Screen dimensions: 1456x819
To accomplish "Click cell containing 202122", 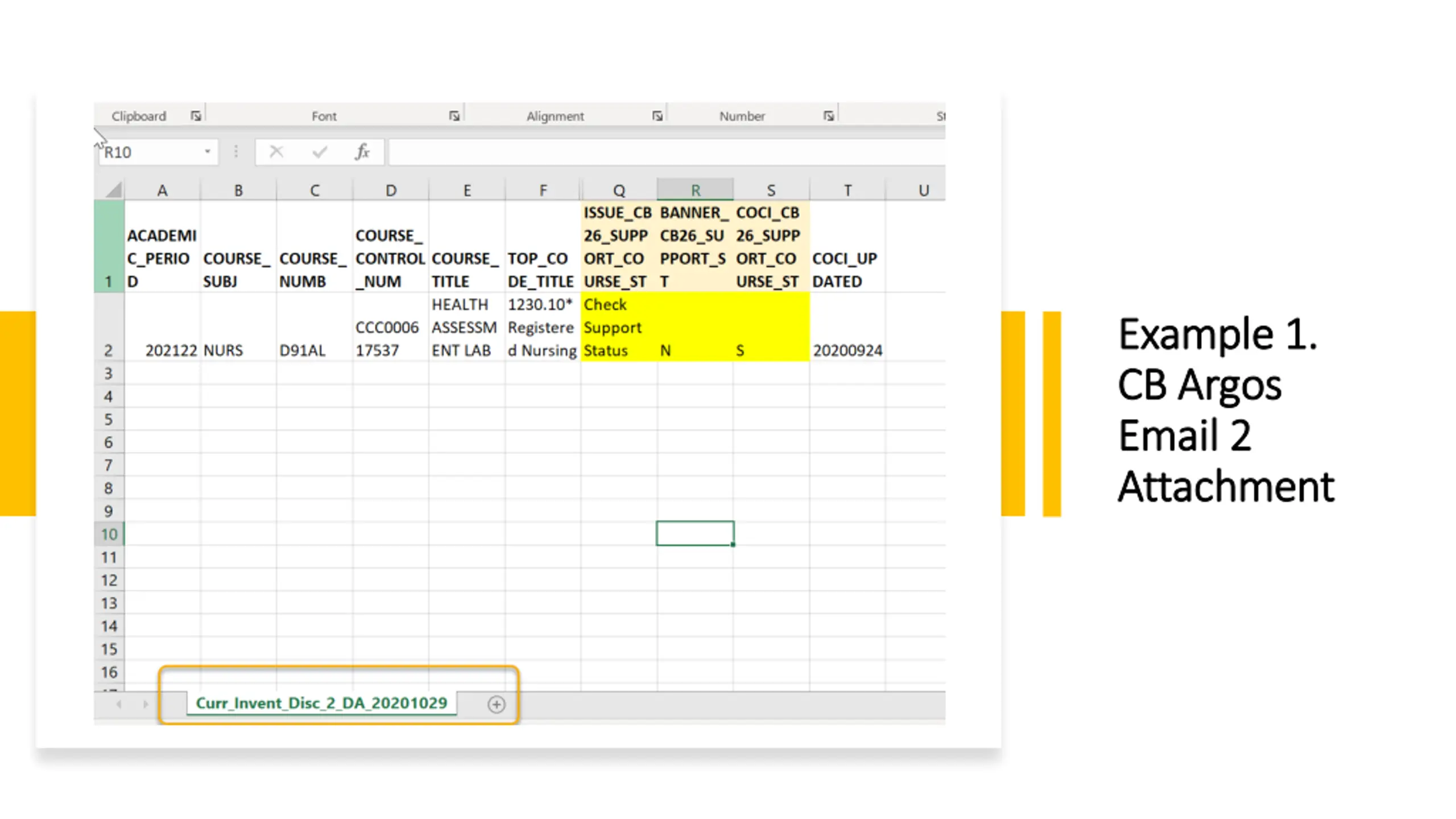I will click(x=162, y=327).
